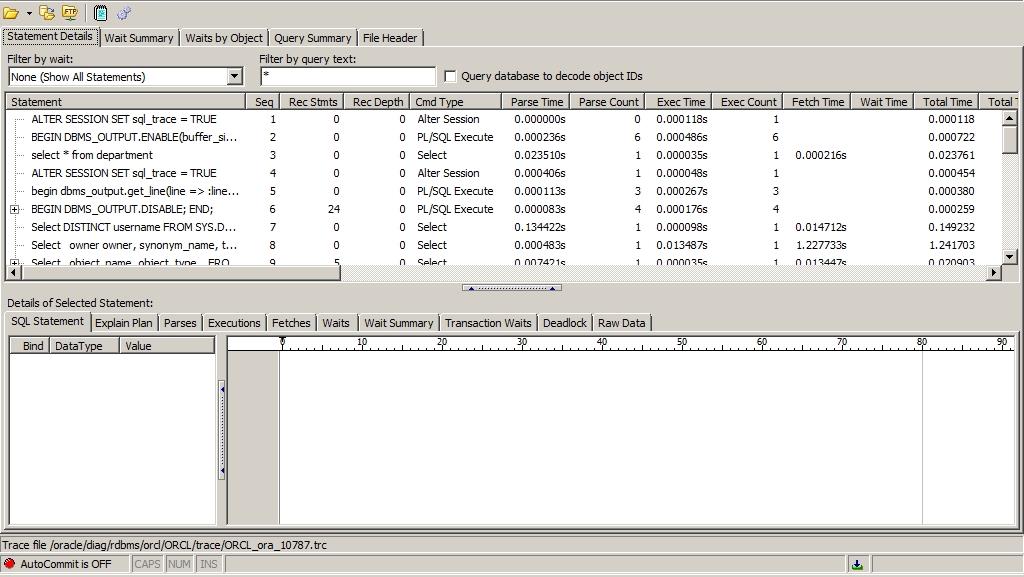Click the red AutoCommit status icon
Image resolution: width=1024 pixels, height=577 pixels.
[10, 564]
